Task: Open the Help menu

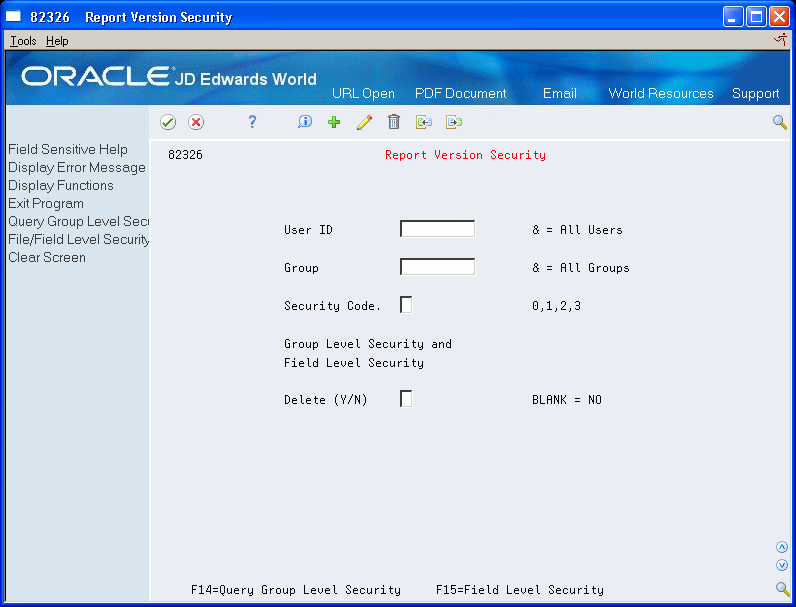Action: [x=57, y=41]
